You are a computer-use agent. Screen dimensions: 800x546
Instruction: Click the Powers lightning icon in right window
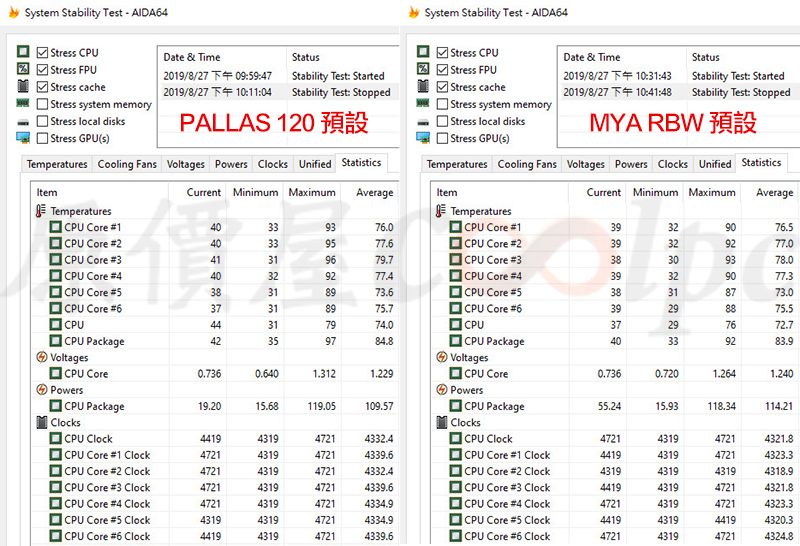[x=442, y=390]
